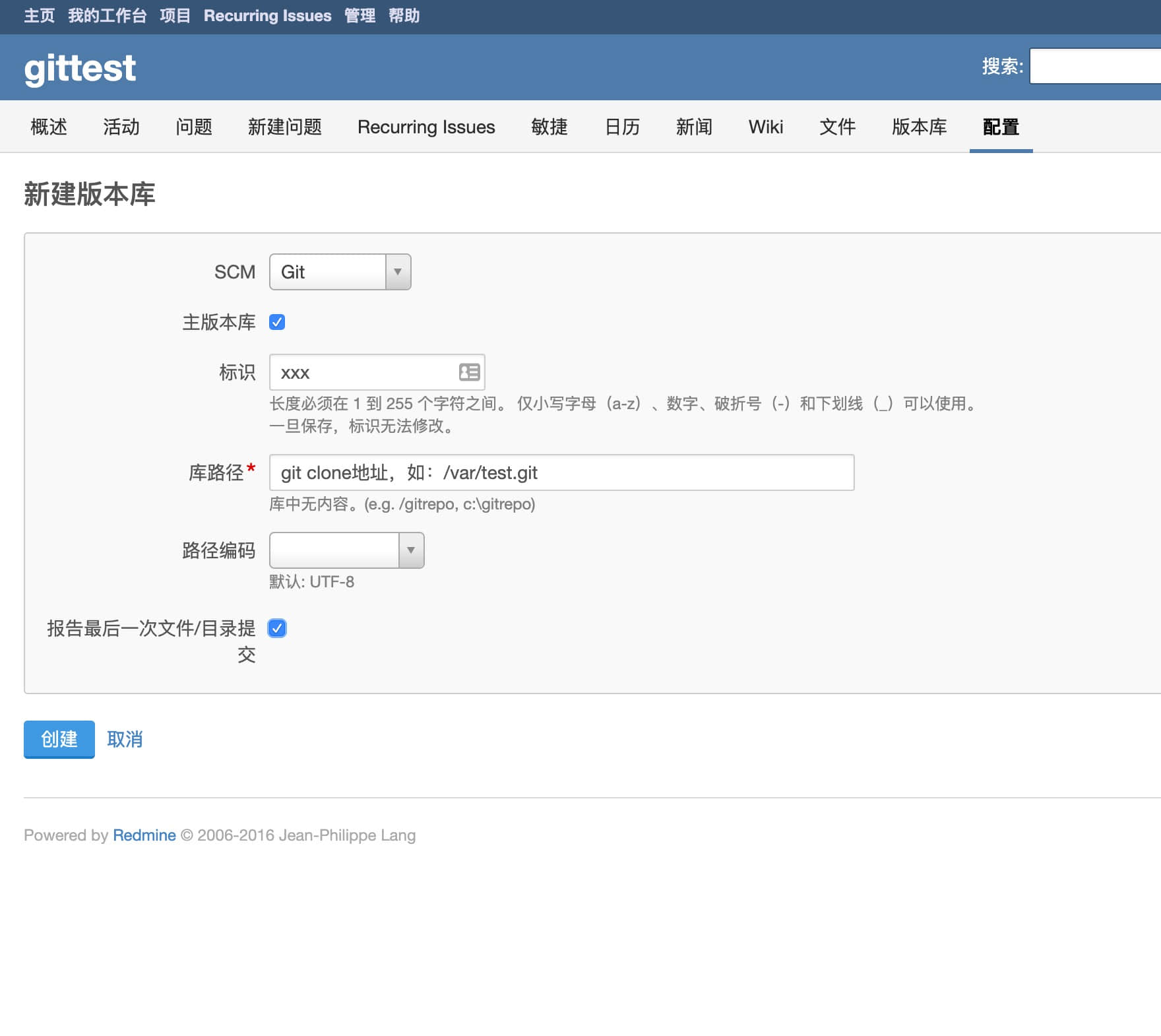
Task: Switch to the 版本库 tab
Action: point(919,127)
